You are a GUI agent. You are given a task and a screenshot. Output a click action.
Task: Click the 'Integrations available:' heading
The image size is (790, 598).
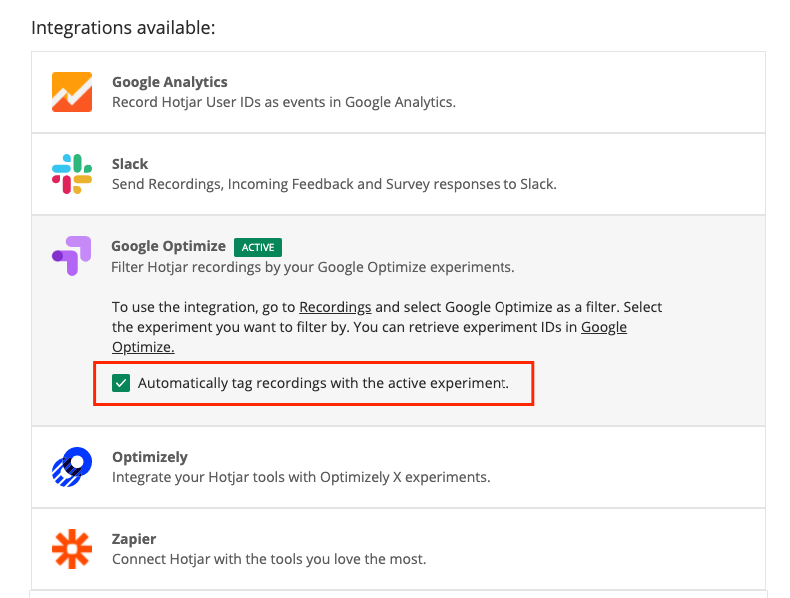[123, 27]
